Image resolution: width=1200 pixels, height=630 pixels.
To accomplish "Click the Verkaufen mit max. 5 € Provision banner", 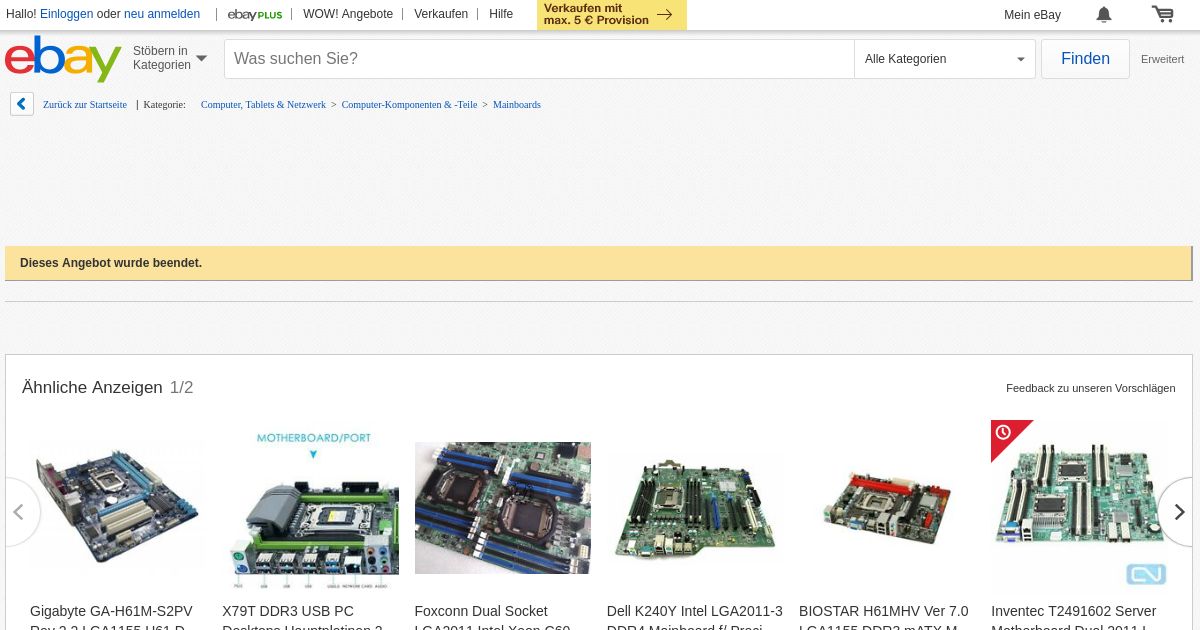I will [612, 15].
